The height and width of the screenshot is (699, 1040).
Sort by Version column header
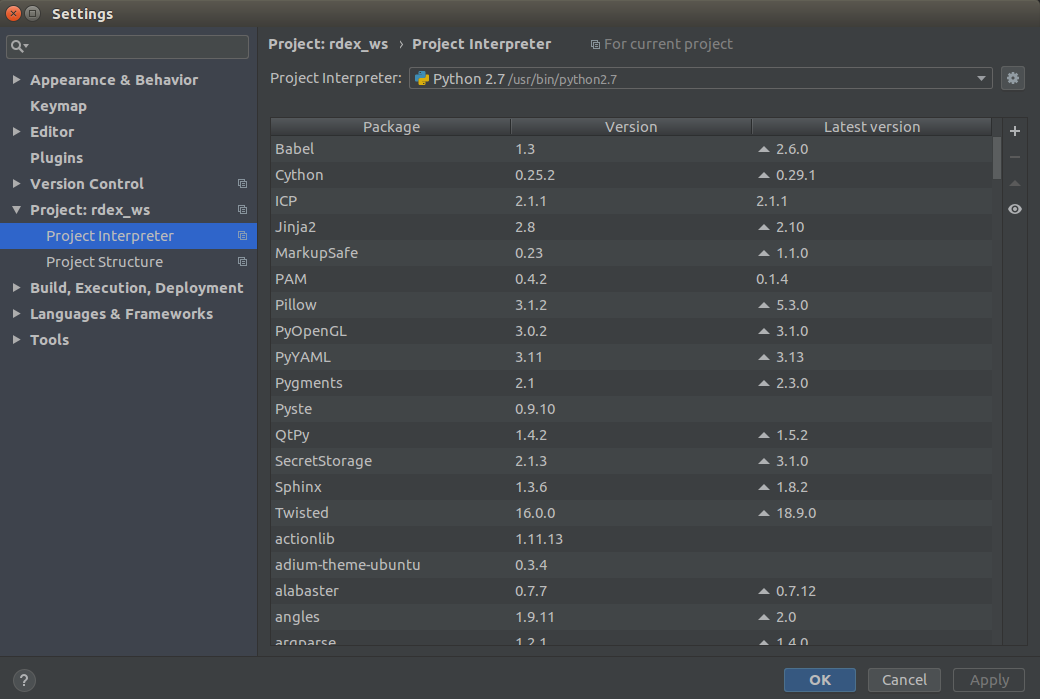point(631,127)
